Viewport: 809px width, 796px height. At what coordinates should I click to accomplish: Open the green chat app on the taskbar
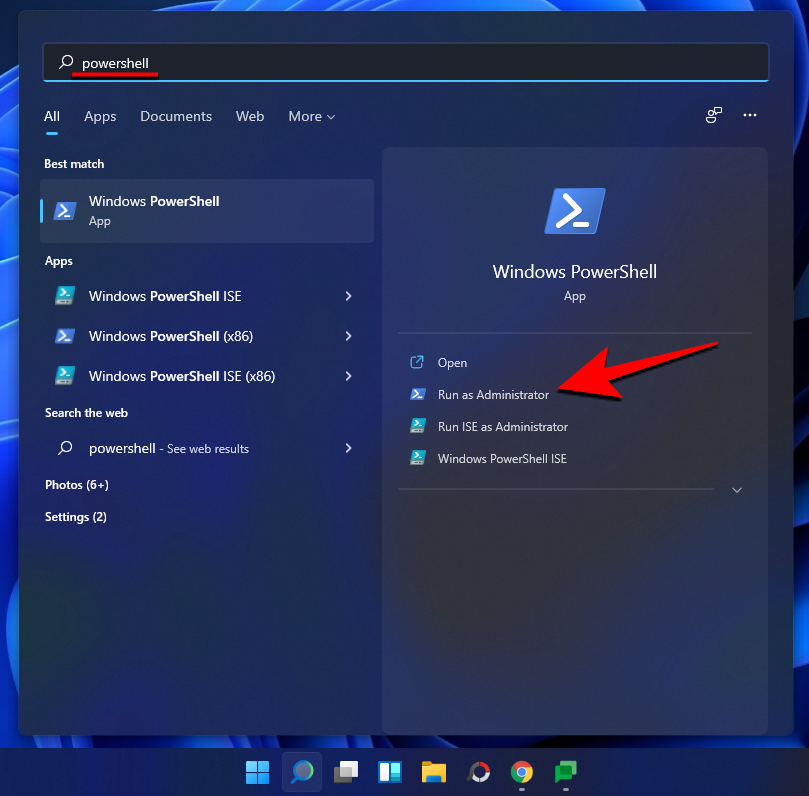click(565, 772)
